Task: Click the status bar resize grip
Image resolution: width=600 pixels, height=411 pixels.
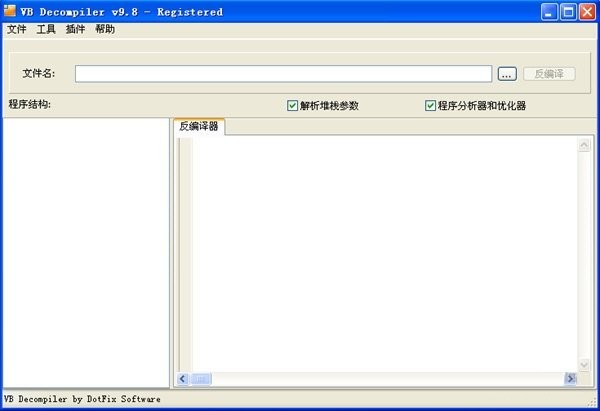Action: (x=592, y=402)
